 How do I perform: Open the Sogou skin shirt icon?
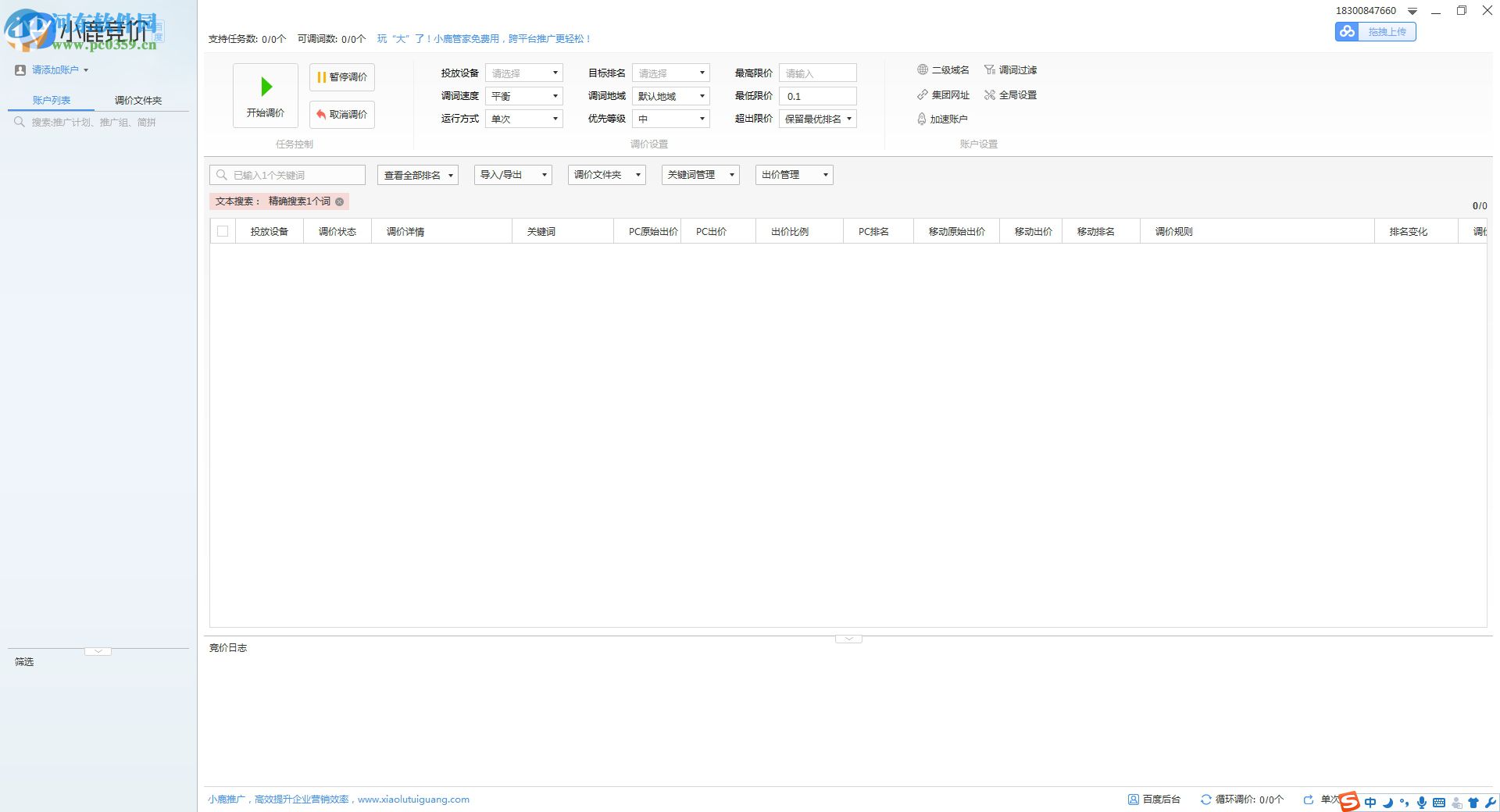1473,802
